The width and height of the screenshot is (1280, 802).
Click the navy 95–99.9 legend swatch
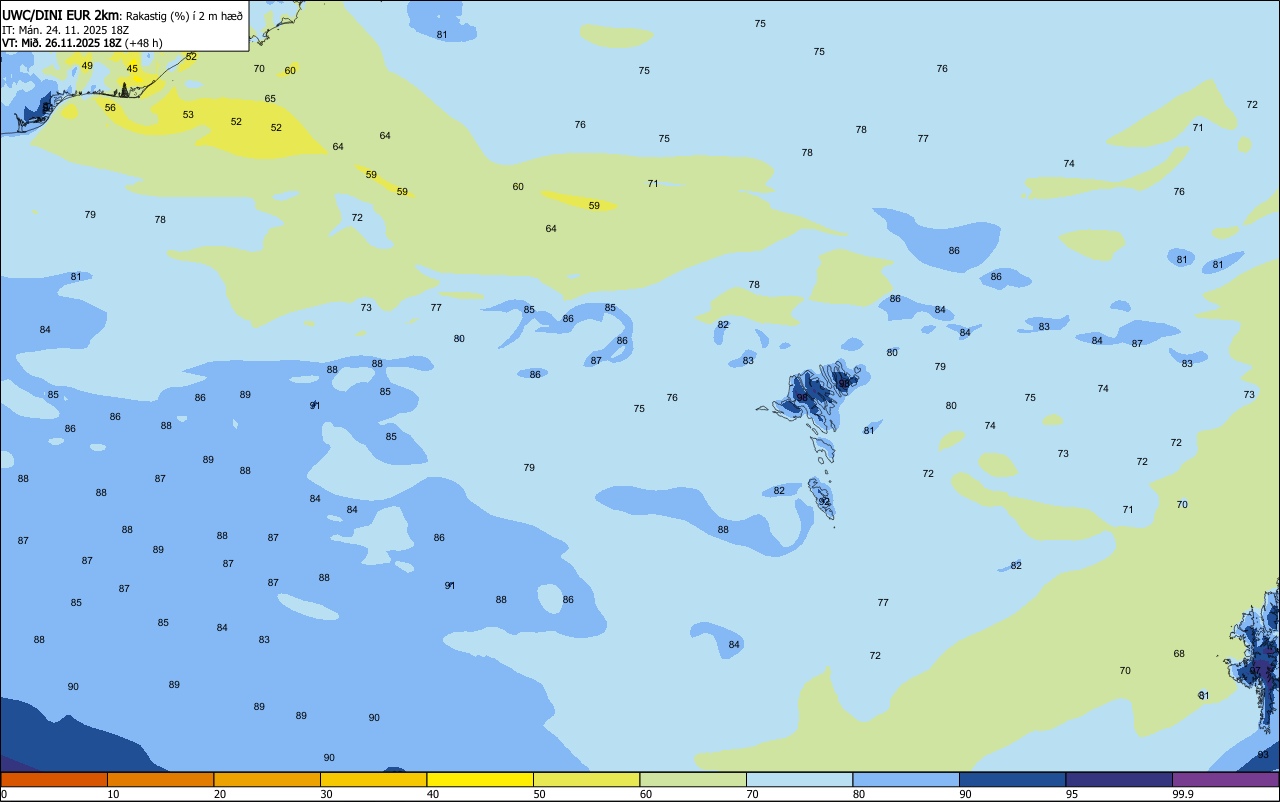click(1119, 779)
